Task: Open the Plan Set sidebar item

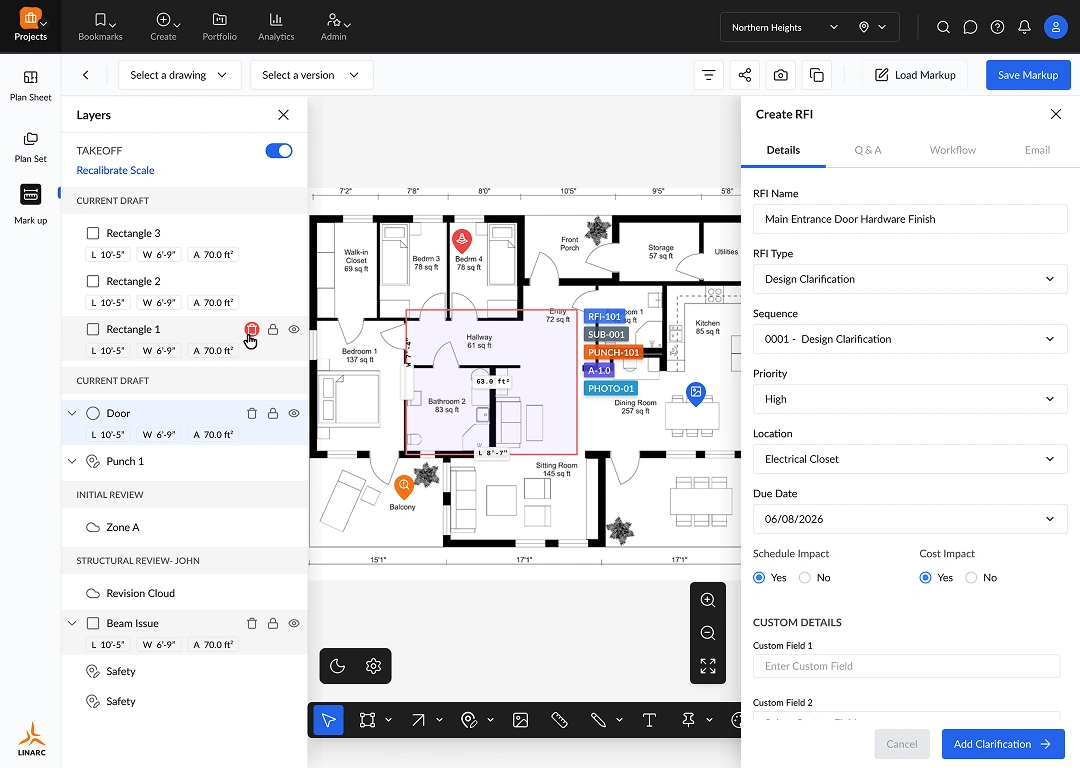Action: pyautogui.click(x=30, y=147)
